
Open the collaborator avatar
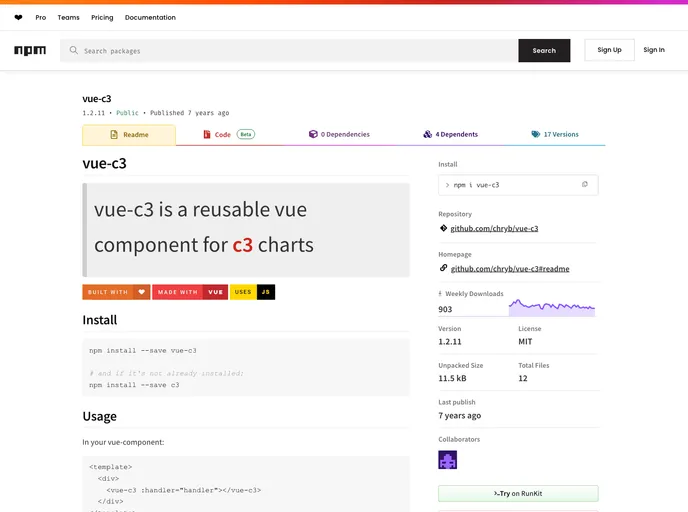pyautogui.click(x=448, y=460)
